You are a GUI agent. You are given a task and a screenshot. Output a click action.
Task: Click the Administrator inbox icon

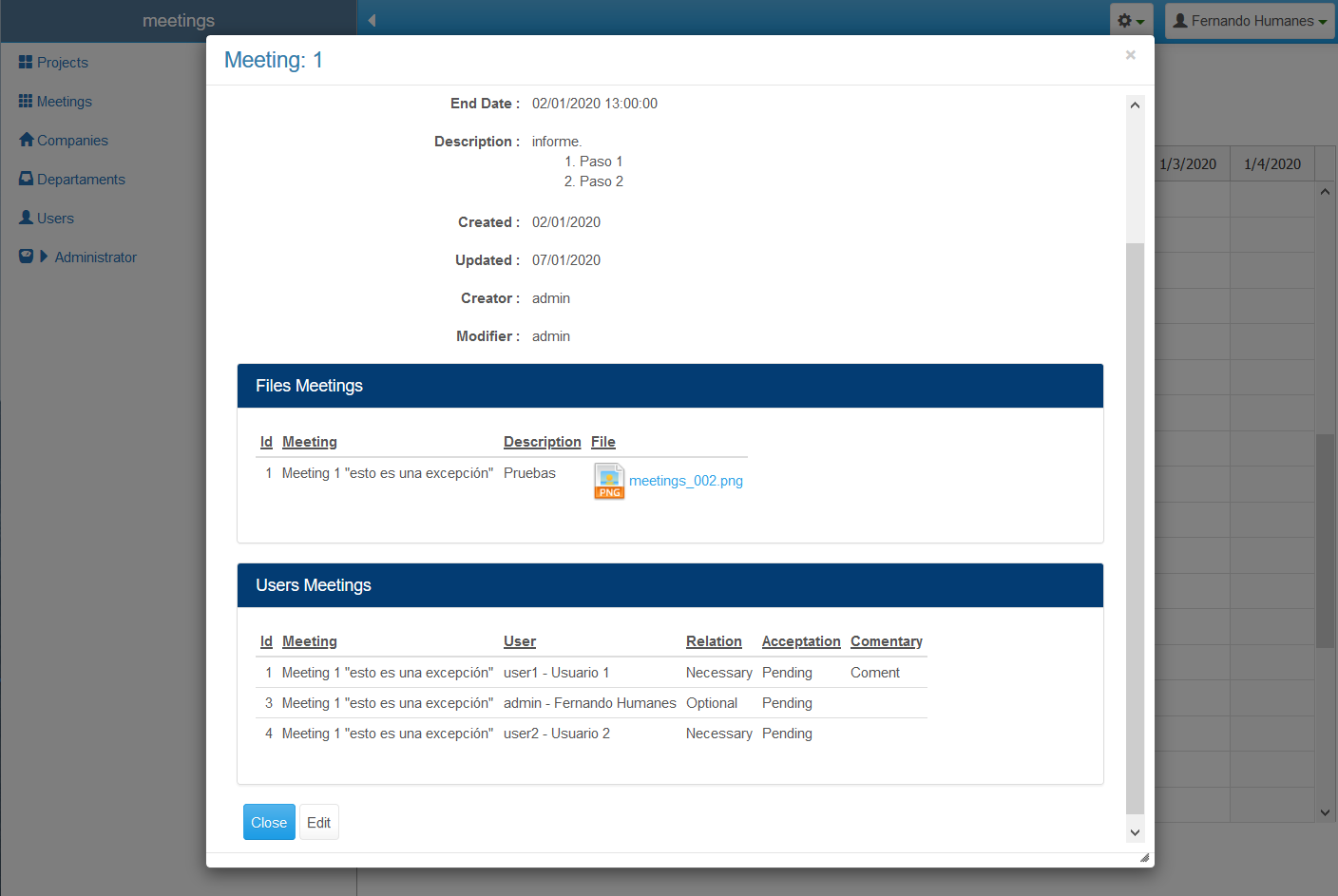point(27,257)
